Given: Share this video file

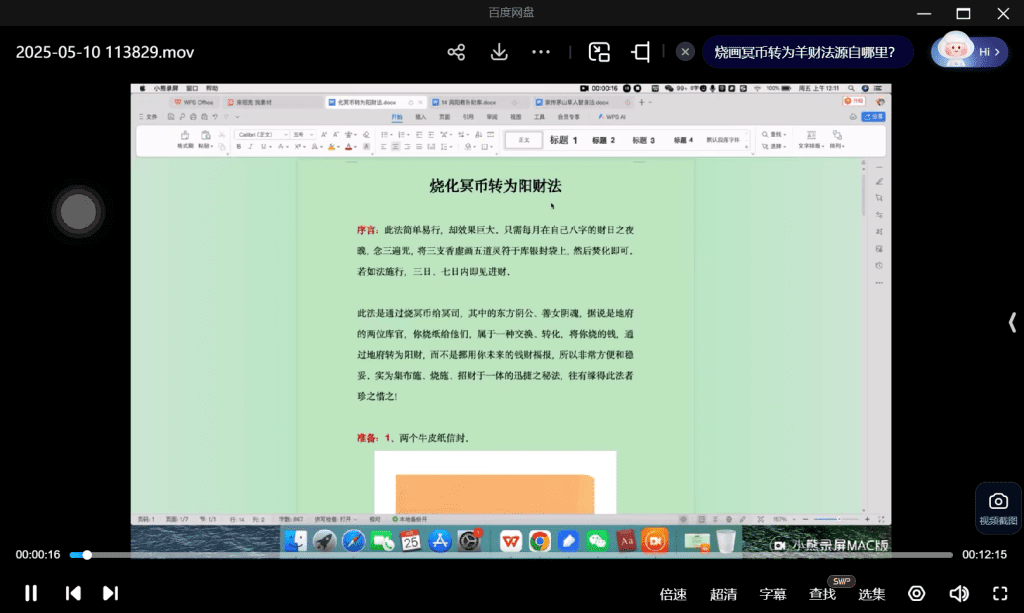Looking at the screenshot, I should 456,52.
